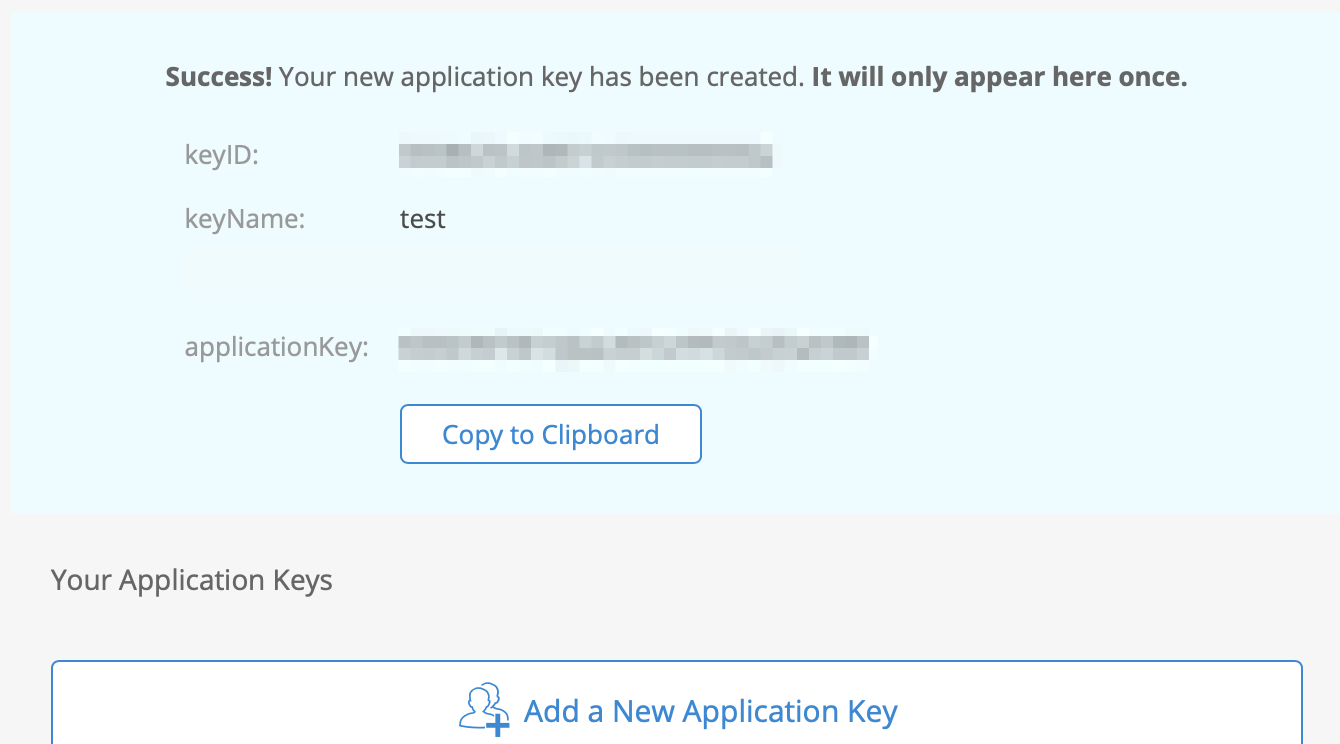Click the bold "Success!" text

[x=219, y=77]
